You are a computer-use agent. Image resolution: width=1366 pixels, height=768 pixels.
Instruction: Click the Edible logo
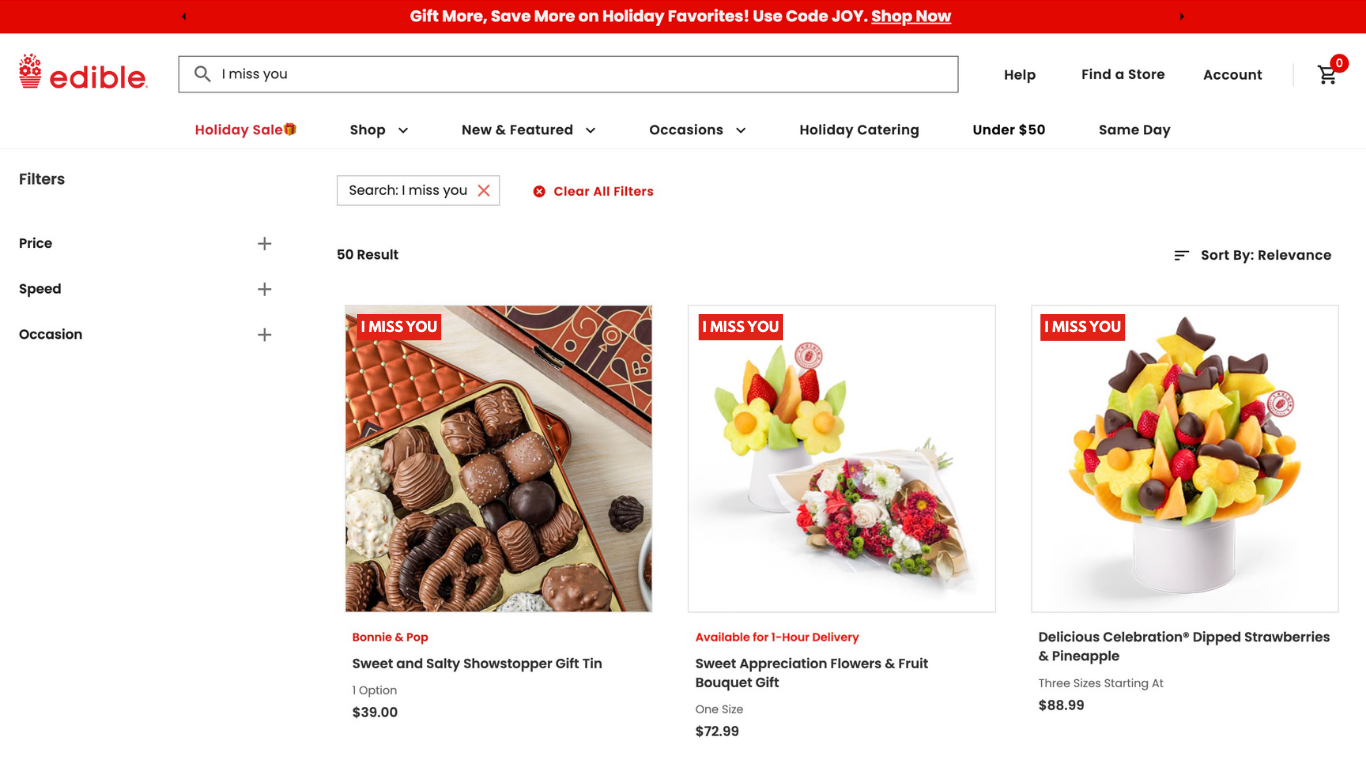(83, 73)
